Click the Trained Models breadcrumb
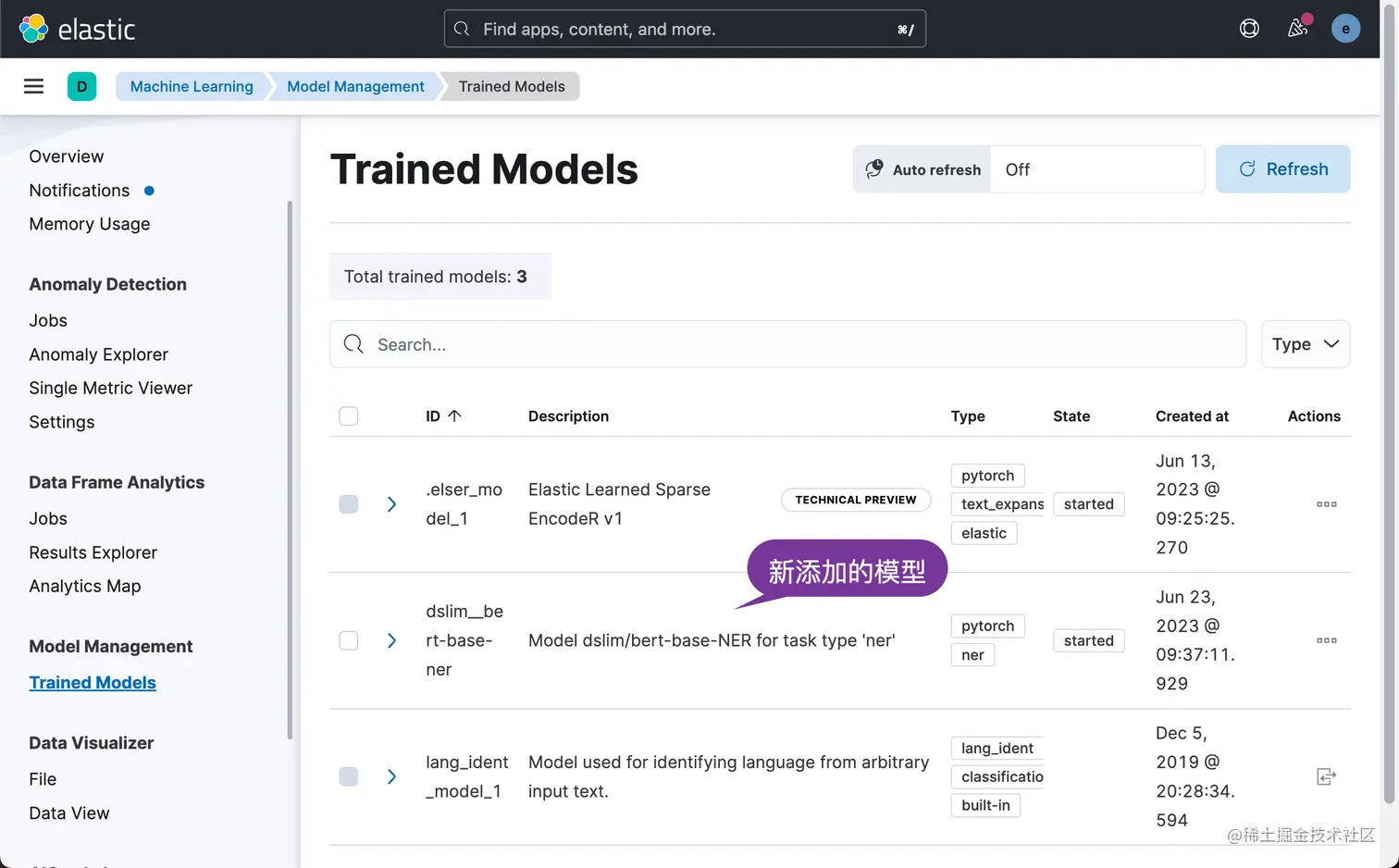The height and width of the screenshot is (868, 1399). [x=512, y=86]
